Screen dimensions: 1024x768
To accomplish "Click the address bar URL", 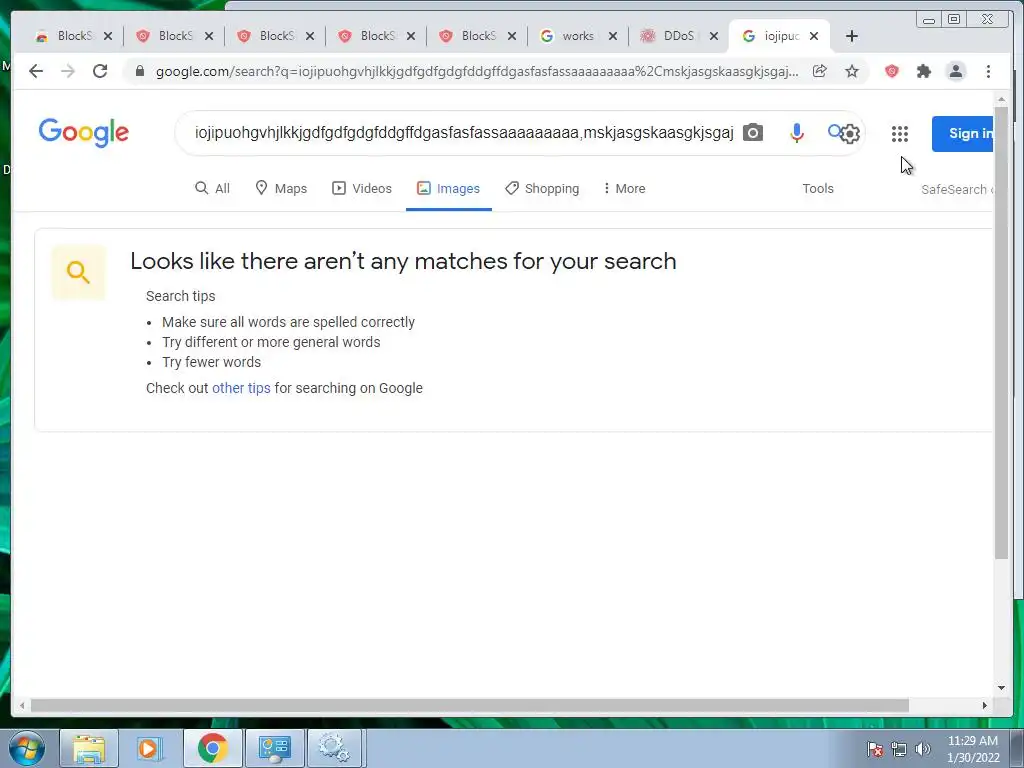I will (477, 71).
